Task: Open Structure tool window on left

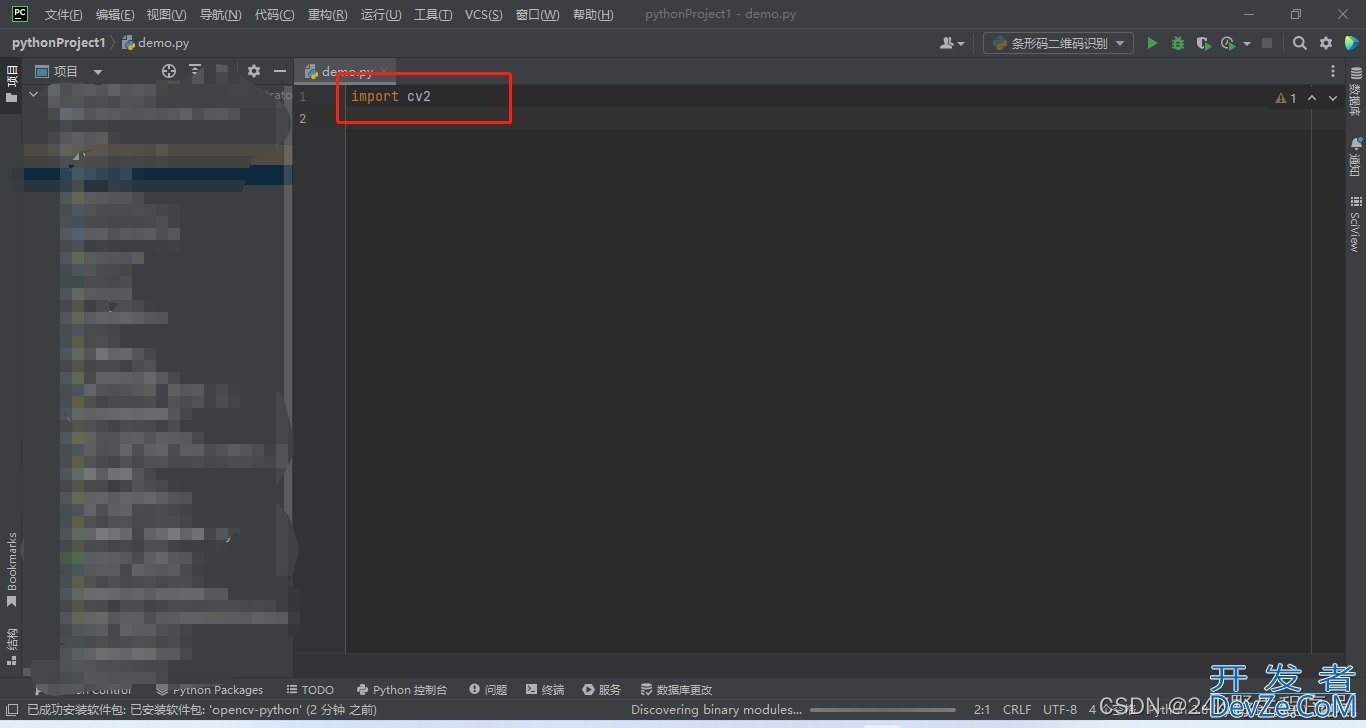Action: coord(11,645)
